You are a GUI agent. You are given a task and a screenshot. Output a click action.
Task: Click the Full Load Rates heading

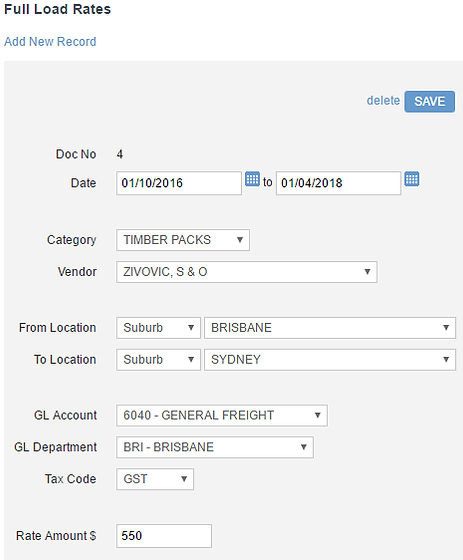(x=58, y=9)
